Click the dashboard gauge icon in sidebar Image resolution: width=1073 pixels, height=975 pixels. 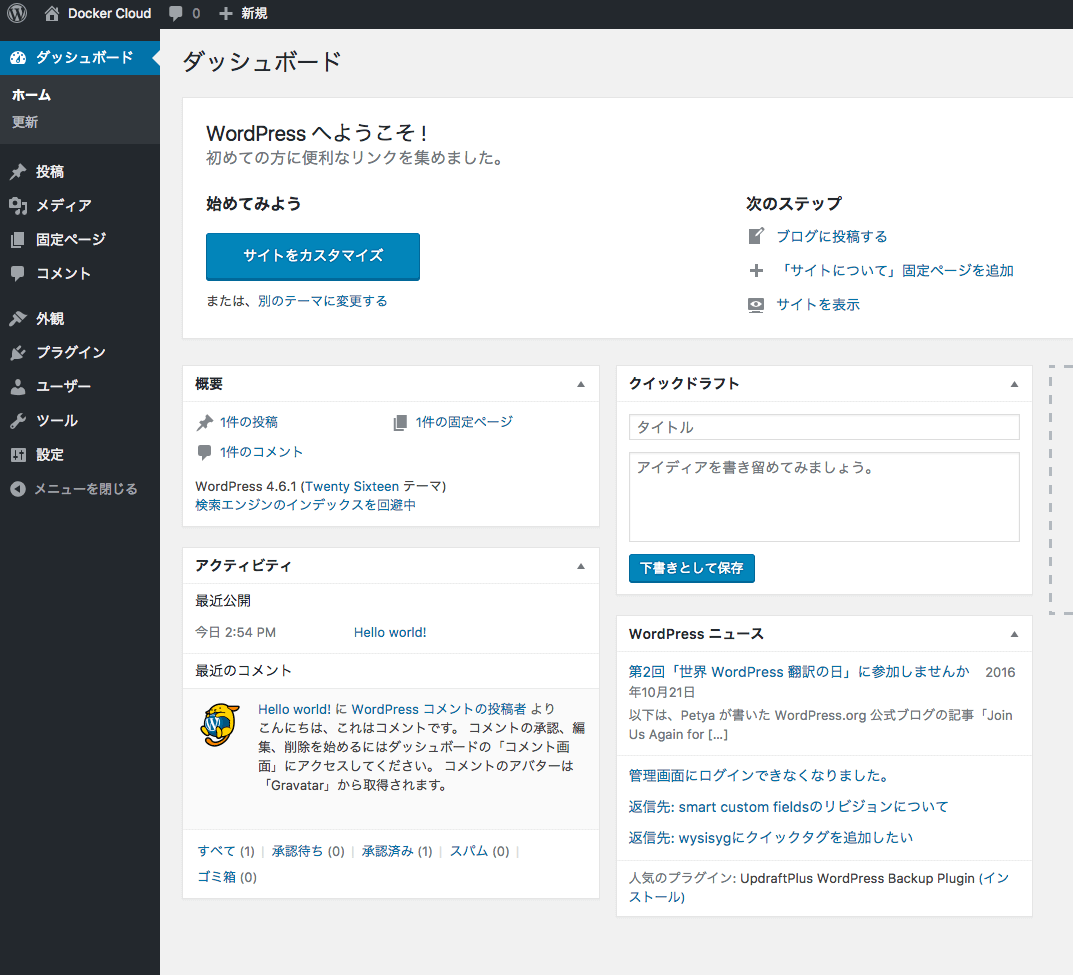pyautogui.click(x=18, y=57)
